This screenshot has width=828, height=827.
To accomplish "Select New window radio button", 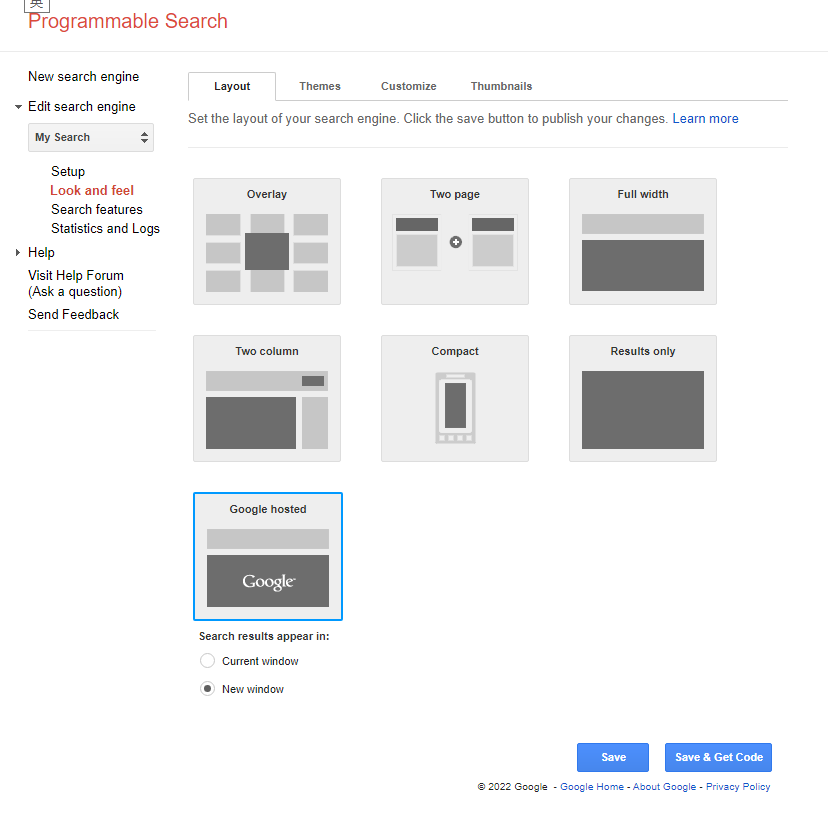I will [x=208, y=689].
